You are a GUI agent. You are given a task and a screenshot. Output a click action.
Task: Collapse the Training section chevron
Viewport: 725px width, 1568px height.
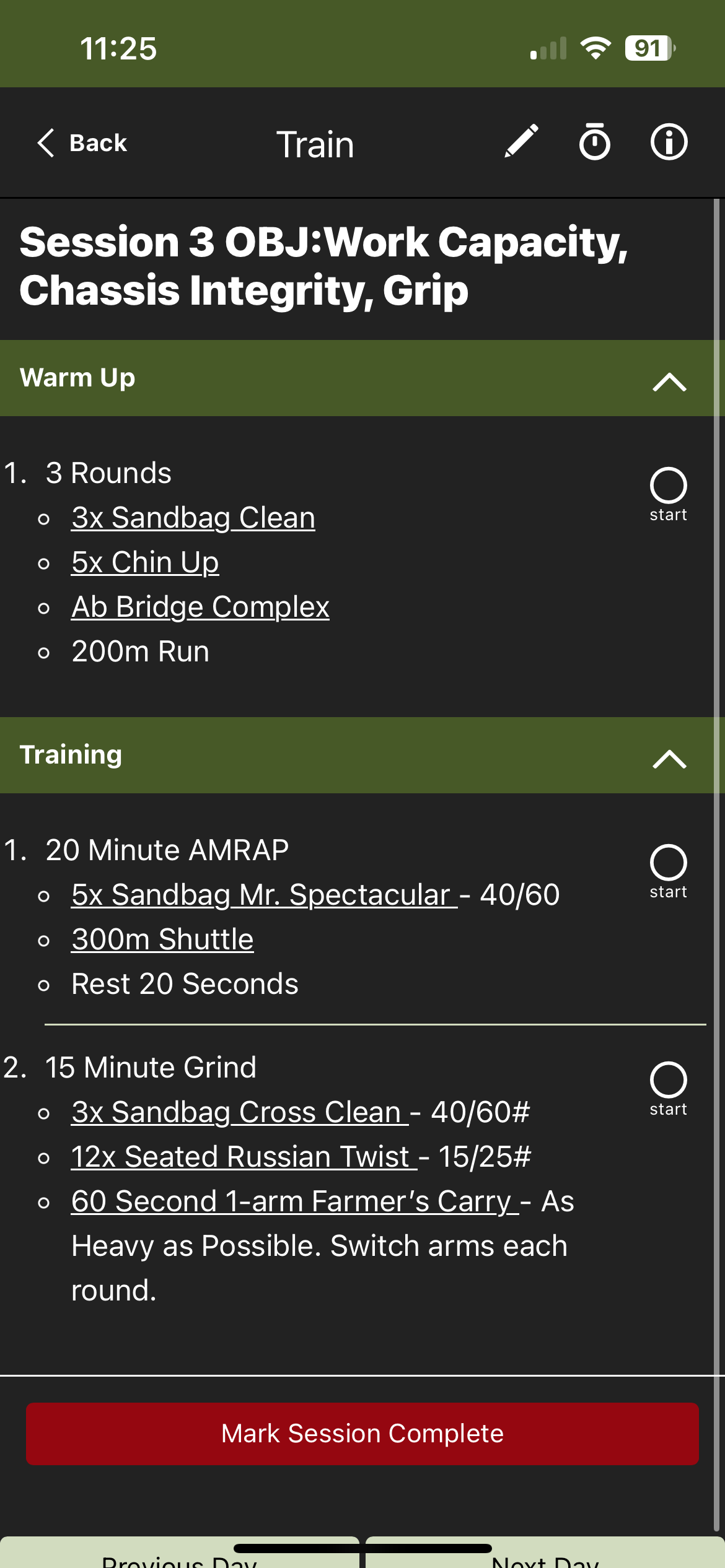pyautogui.click(x=669, y=758)
